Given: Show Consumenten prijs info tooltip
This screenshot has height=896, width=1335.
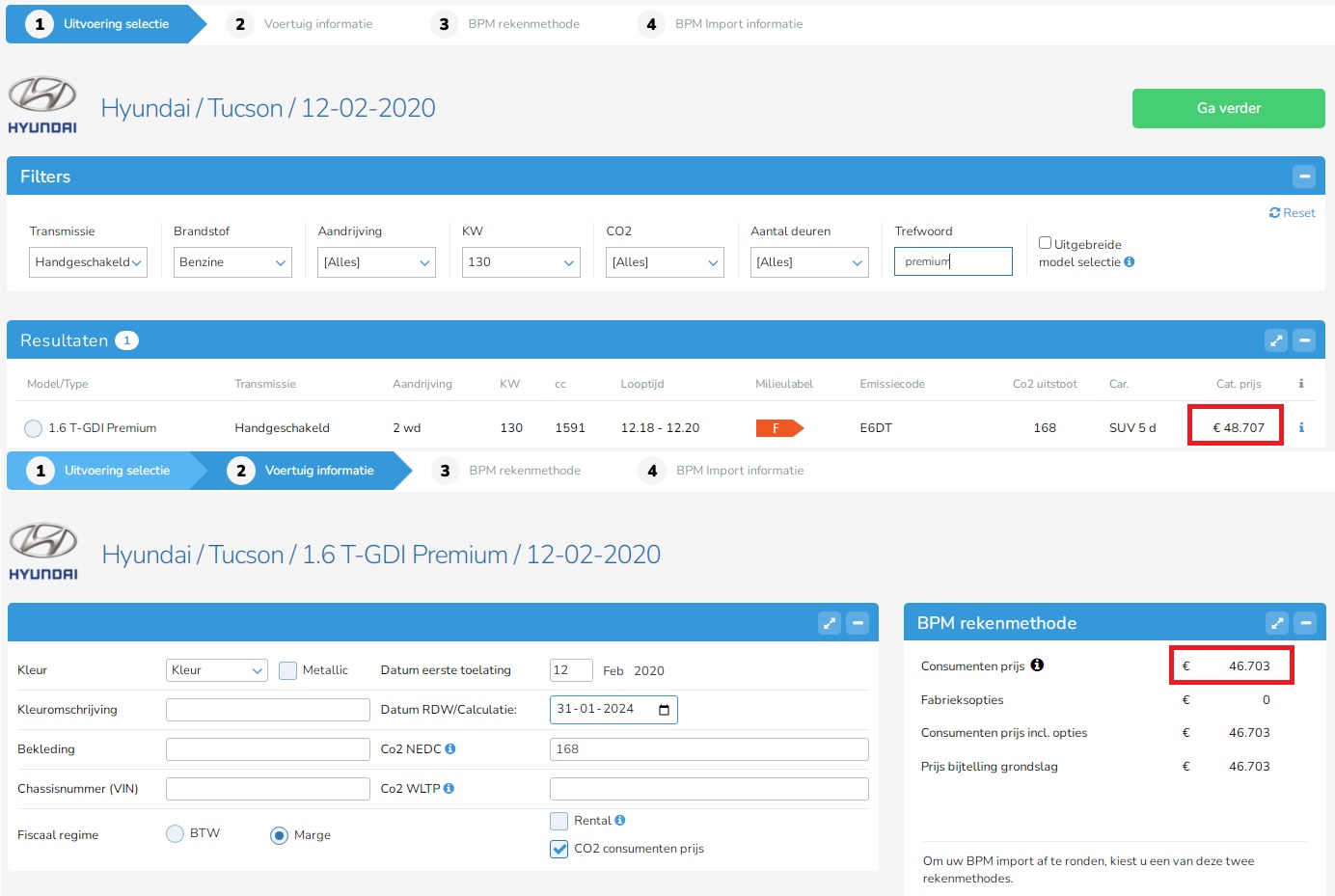Looking at the screenshot, I should pyautogui.click(x=1037, y=665).
